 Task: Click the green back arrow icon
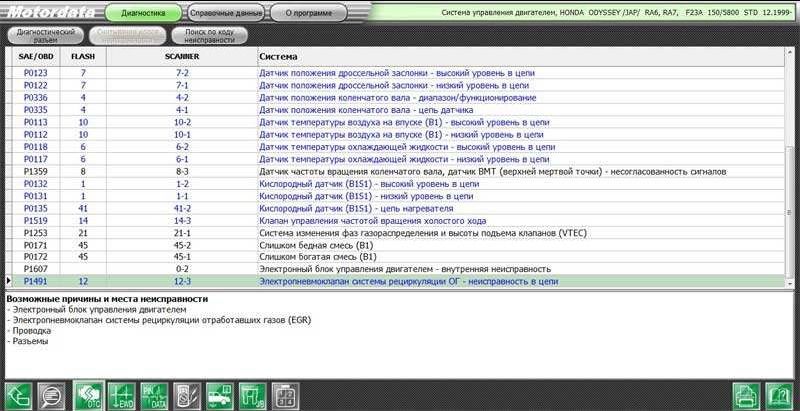(x=18, y=396)
